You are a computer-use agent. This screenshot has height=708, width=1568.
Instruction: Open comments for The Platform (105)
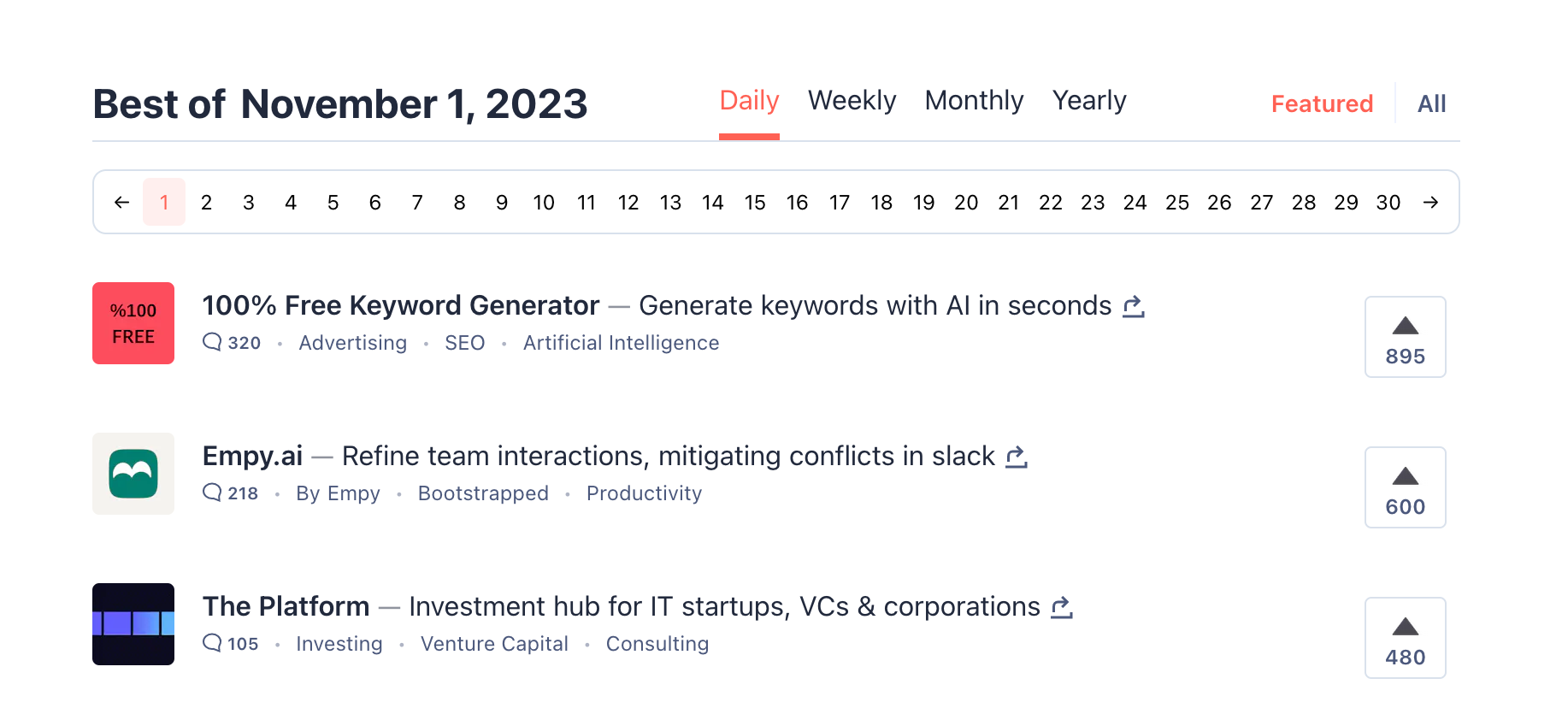(231, 644)
